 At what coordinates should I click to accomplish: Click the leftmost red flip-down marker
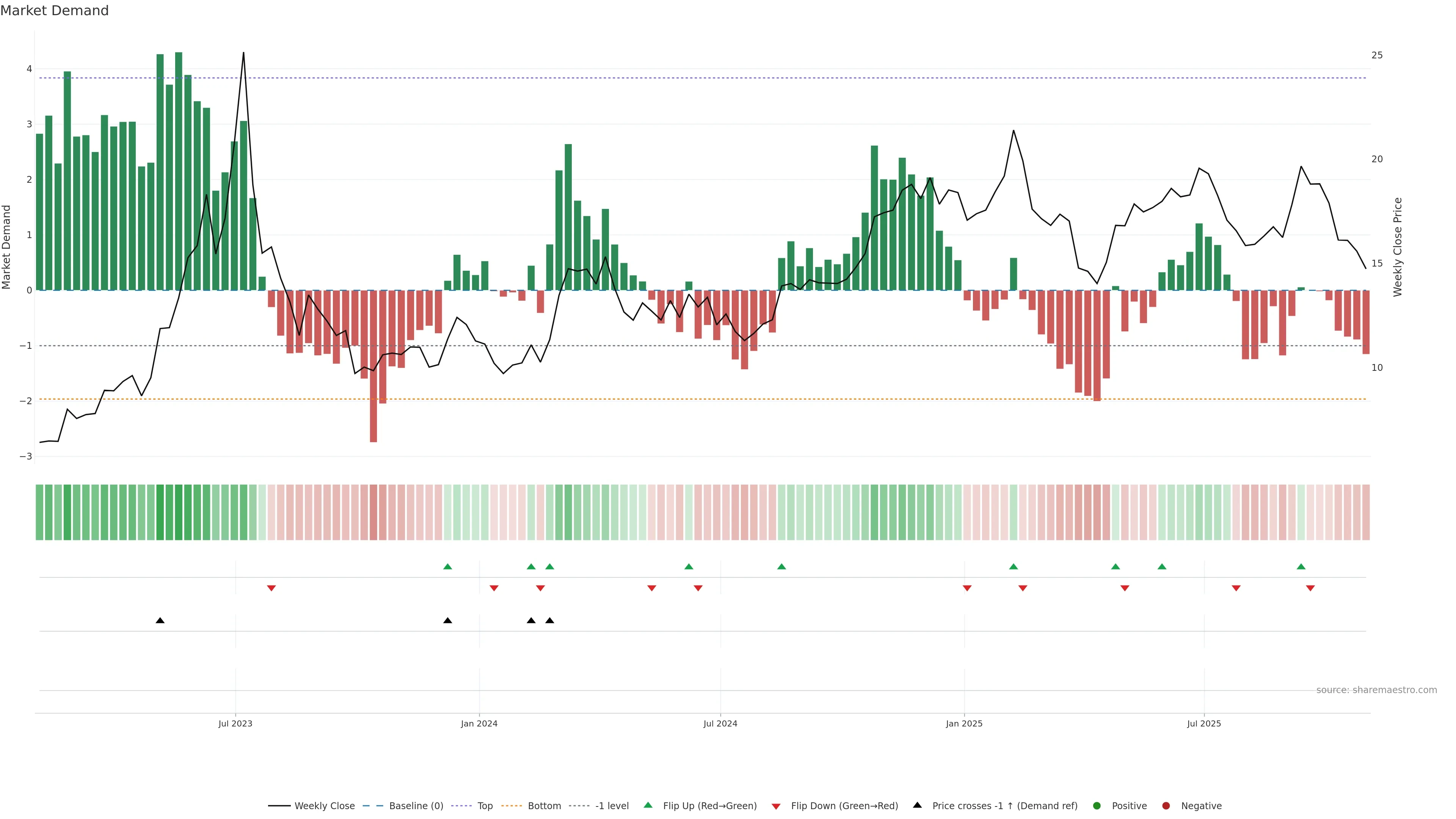pos(271,588)
